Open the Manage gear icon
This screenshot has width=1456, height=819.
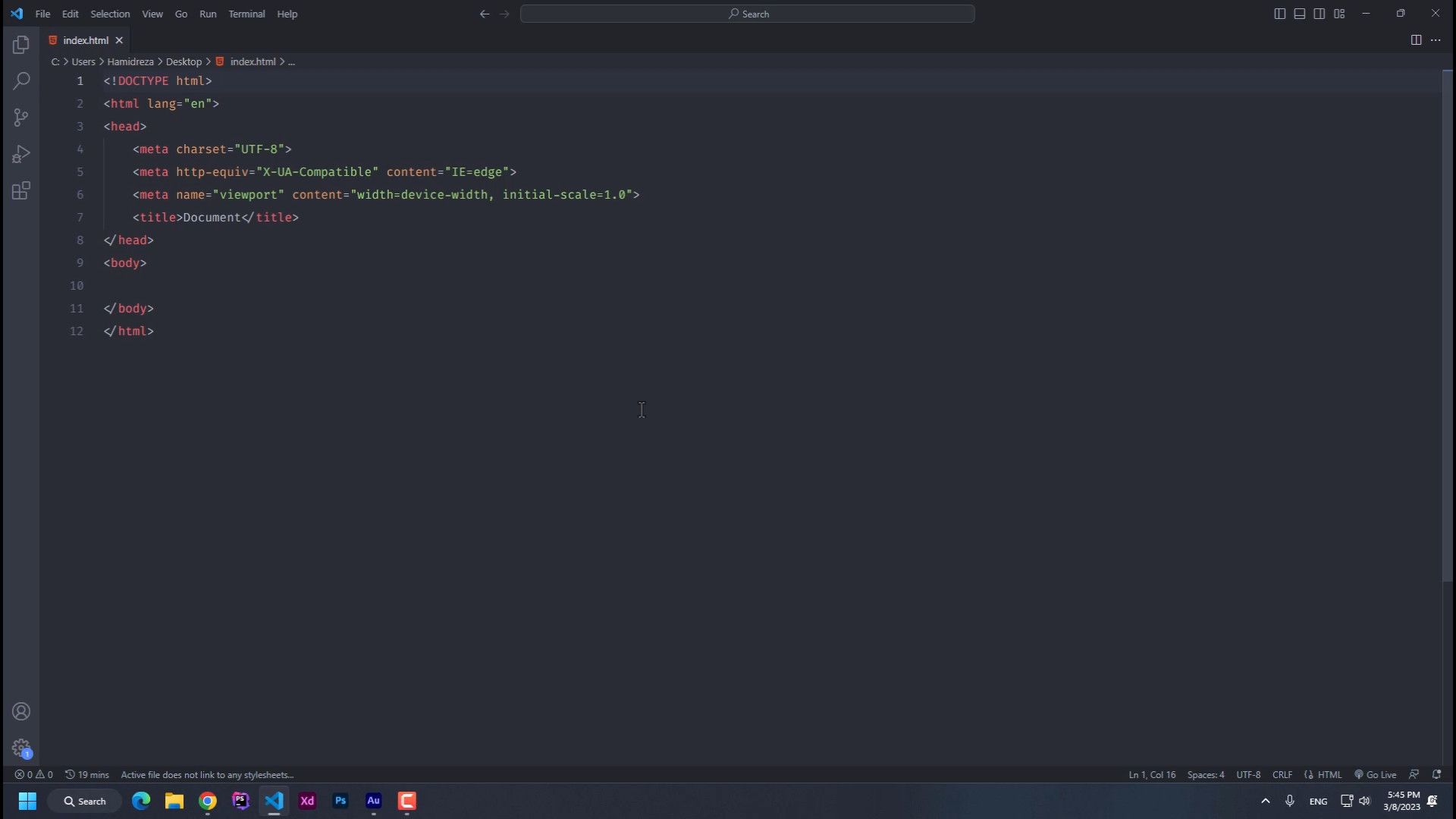tap(21, 748)
